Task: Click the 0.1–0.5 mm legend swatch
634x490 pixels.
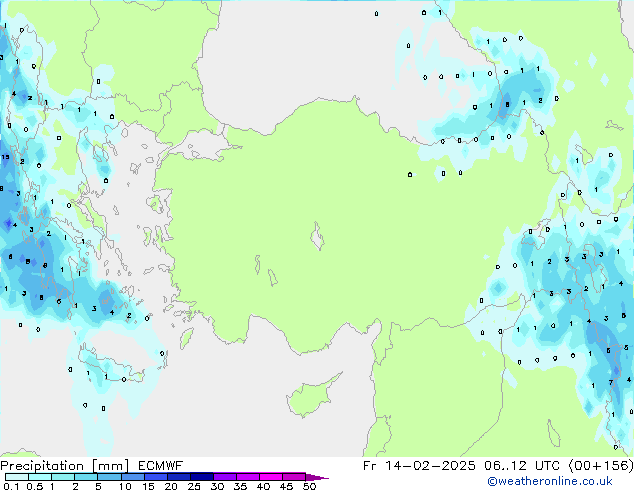Action: 17,477
